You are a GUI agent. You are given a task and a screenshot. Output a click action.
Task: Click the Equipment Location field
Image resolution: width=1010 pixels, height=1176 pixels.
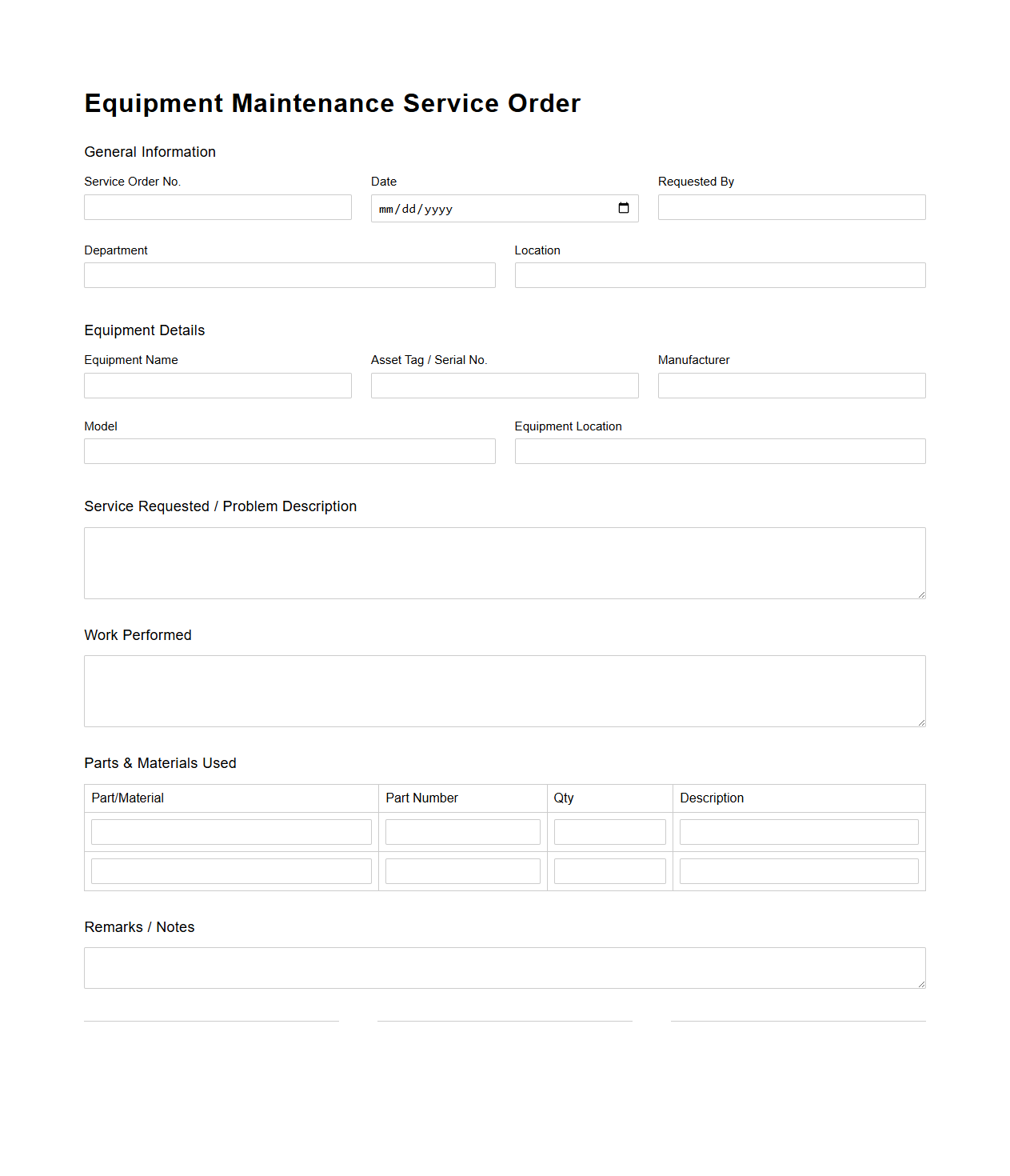pos(720,450)
